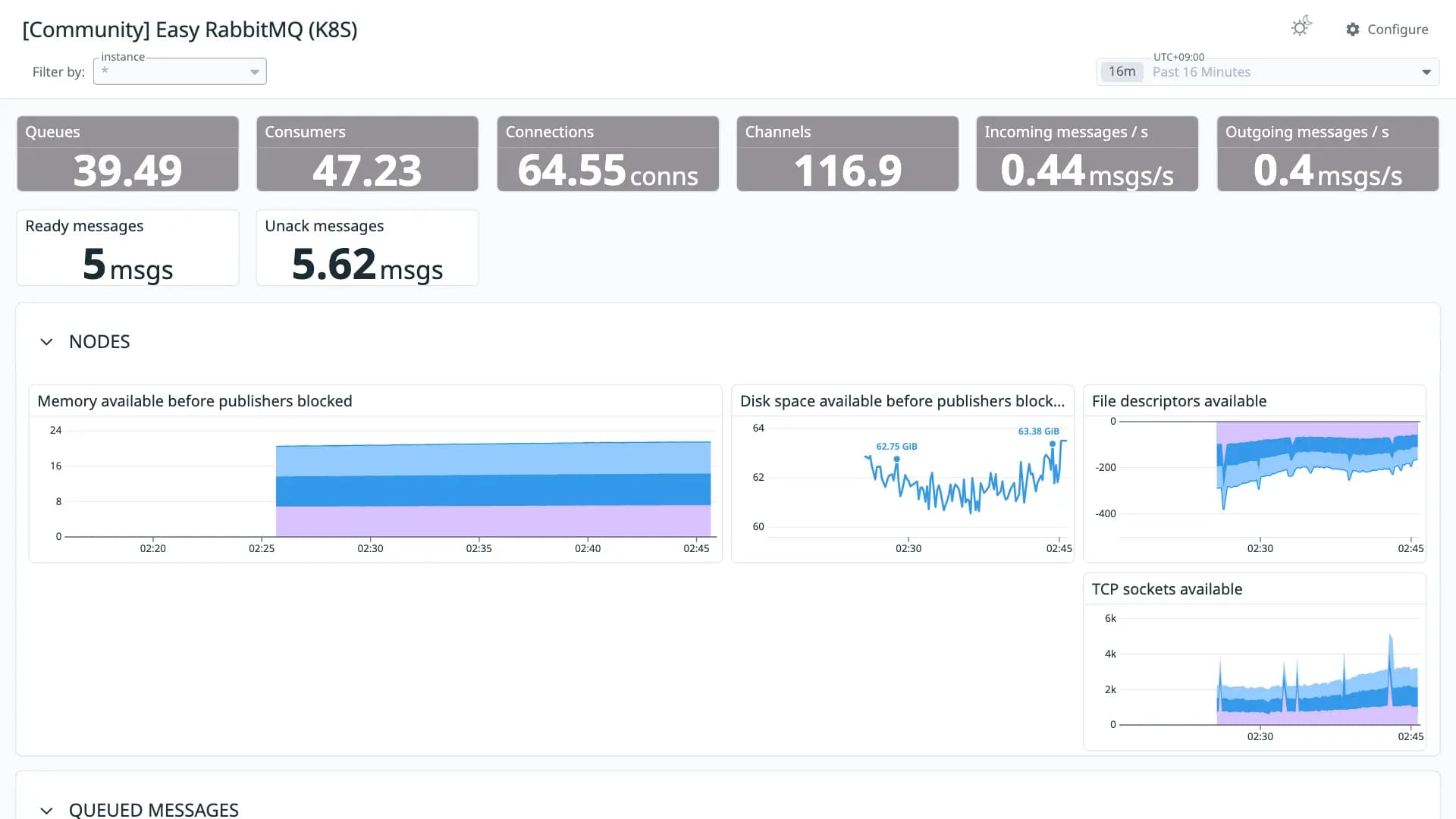
Task: Click the UTC+09:00 timezone label
Action: coord(1178,57)
